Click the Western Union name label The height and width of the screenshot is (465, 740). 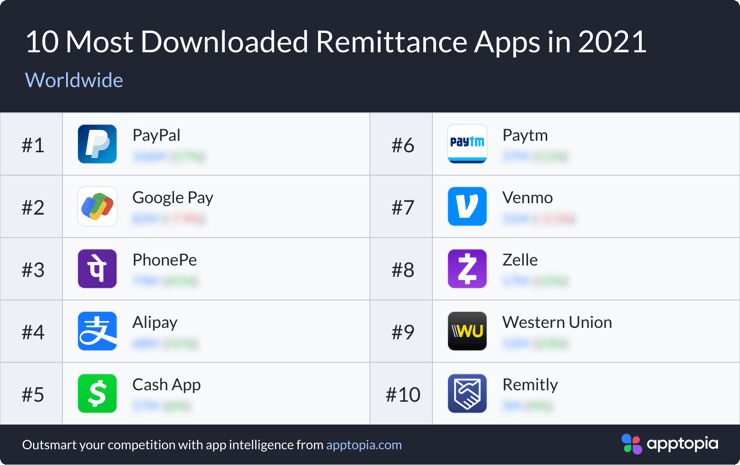pos(556,322)
